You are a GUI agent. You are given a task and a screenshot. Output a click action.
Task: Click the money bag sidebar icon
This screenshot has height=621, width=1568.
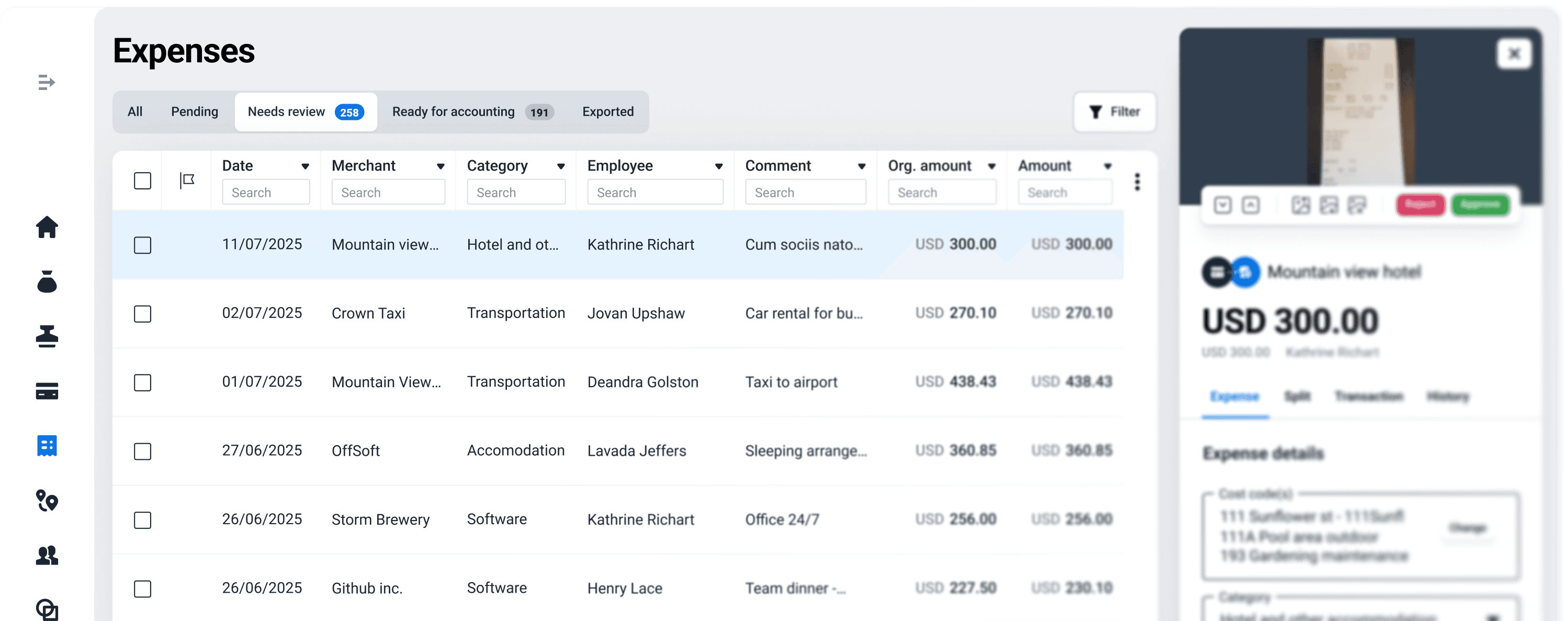pyautogui.click(x=47, y=281)
